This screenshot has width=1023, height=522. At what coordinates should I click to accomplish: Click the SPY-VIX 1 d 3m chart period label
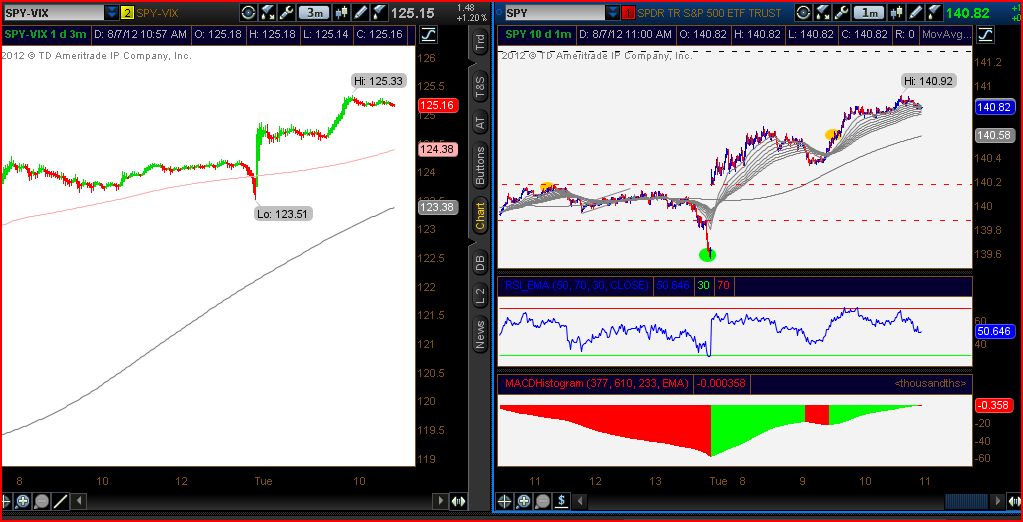45,35
